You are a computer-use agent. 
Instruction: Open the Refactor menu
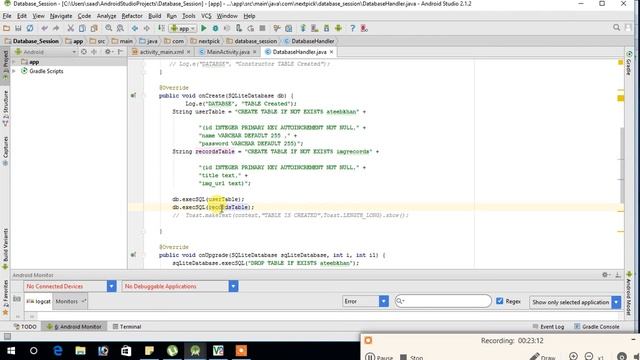coord(132,16)
